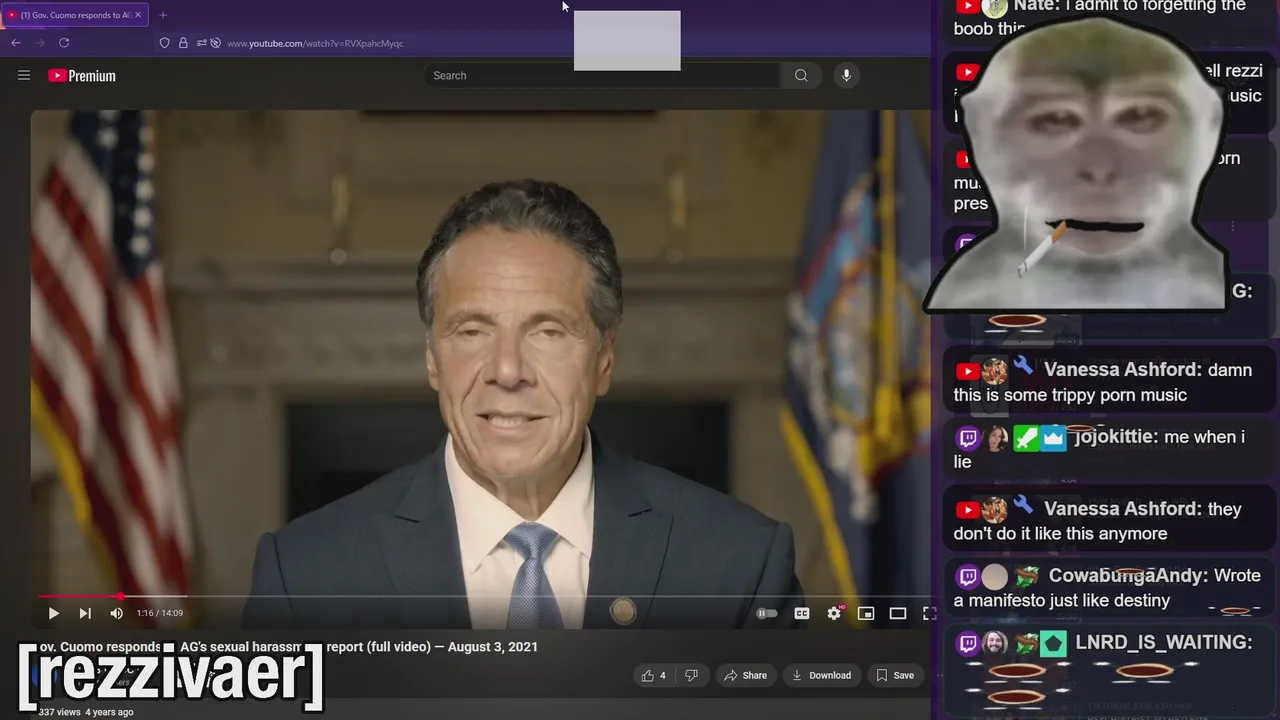Image resolution: width=1280 pixels, height=720 pixels.
Task: Click the 1:16 / 14:09 time display
Action: tap(160, 613)
